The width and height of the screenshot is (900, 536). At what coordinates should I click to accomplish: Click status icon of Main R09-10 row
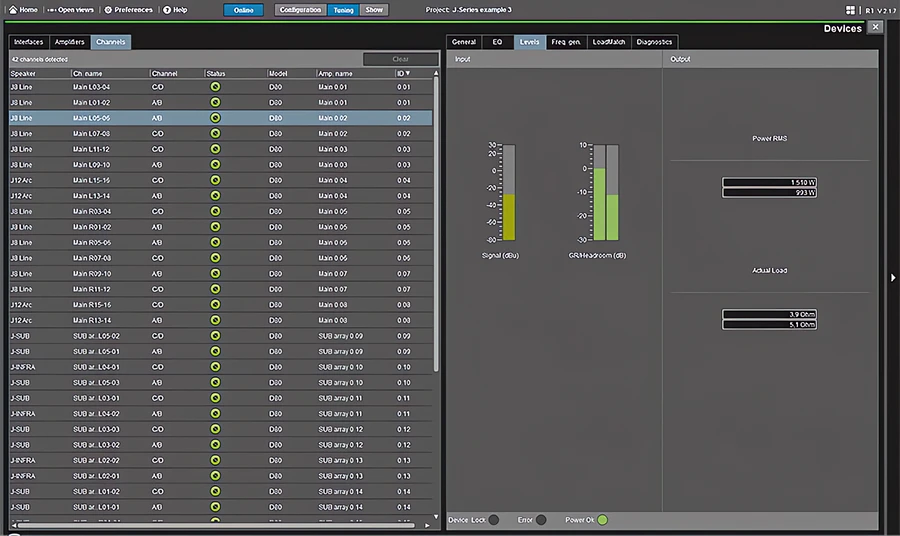pyautogui.click(x=215, y=274)
